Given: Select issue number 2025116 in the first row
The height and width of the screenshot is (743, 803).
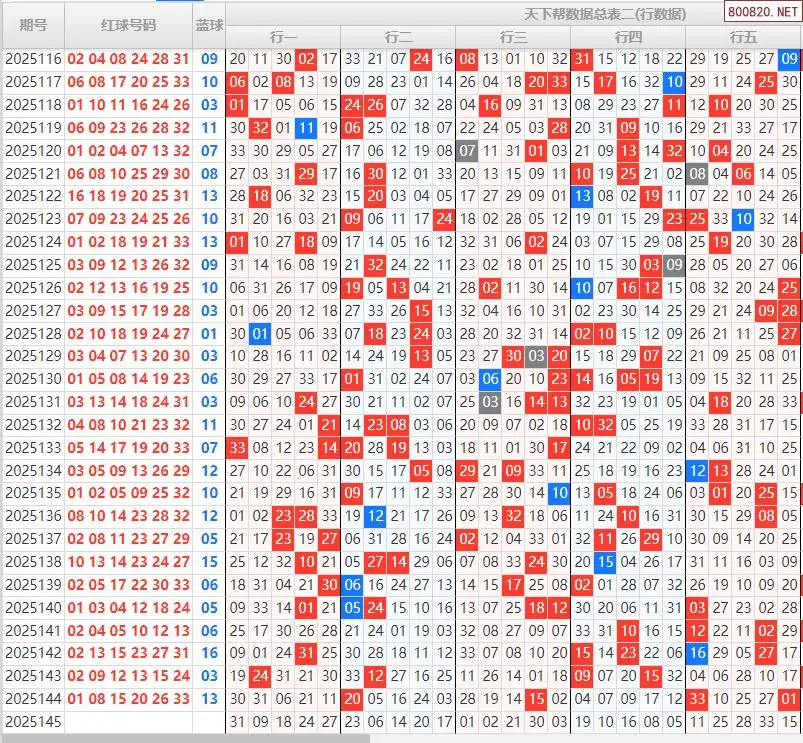Looking at the screenshot, I should 33,59.
